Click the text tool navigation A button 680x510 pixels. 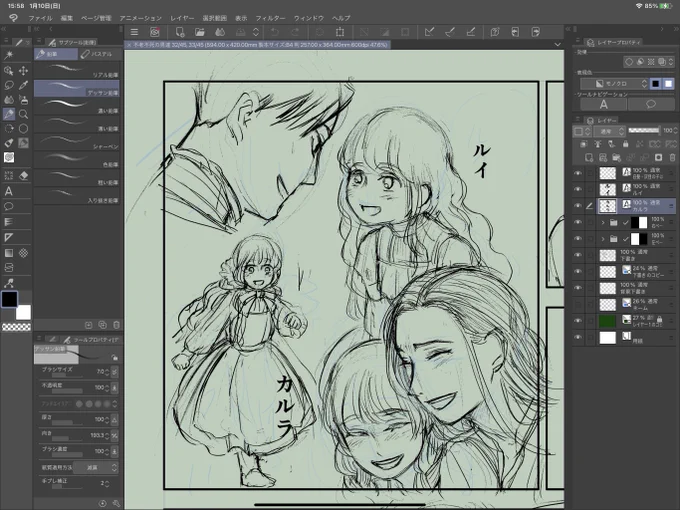click(603, 105)
